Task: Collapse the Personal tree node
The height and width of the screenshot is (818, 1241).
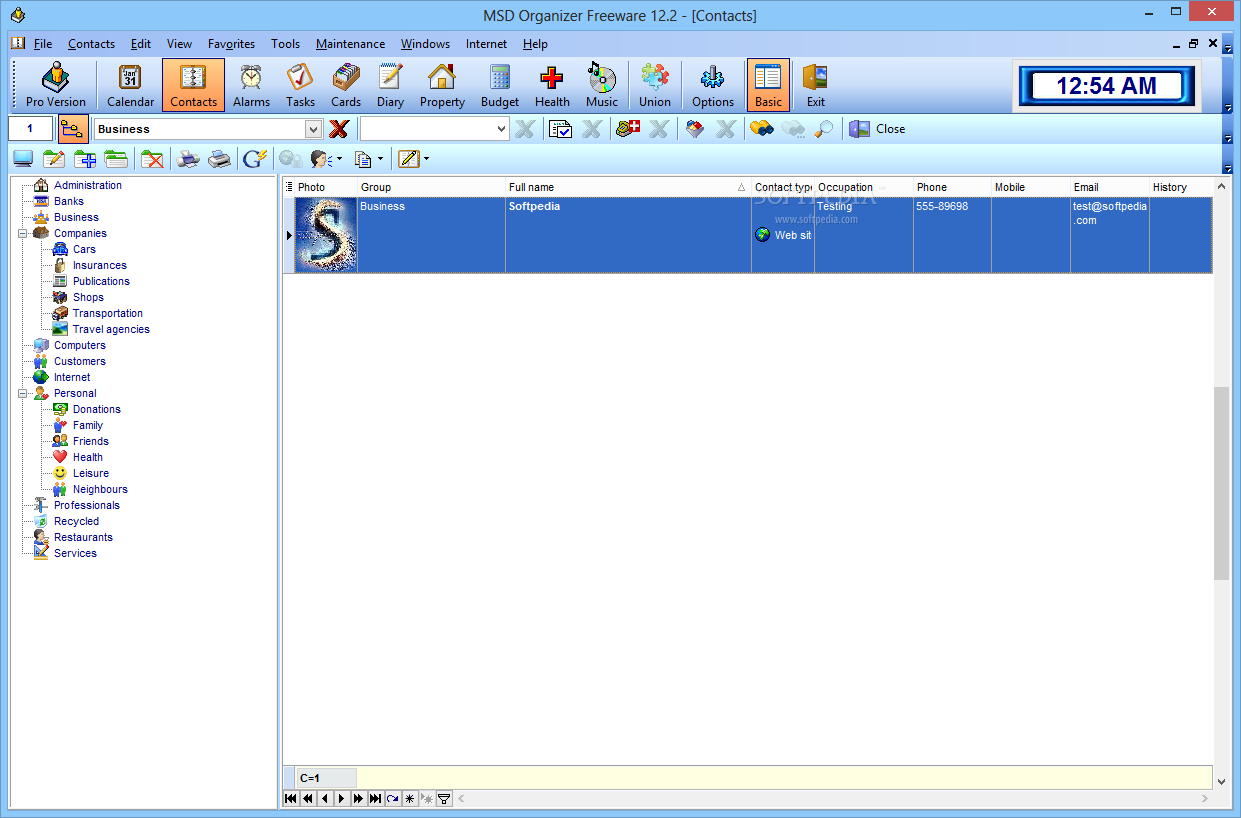Action: (22, 393)
